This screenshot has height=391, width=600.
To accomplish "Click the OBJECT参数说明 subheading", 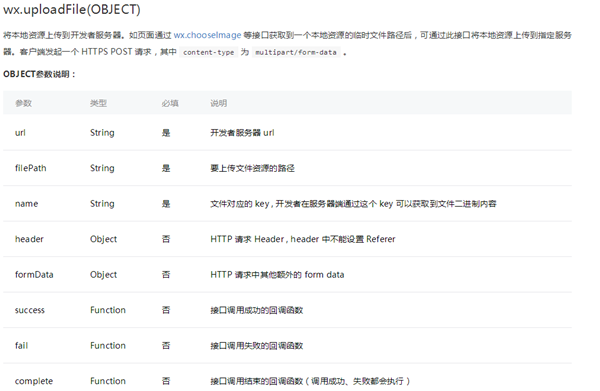I will [x=39, y=74].
